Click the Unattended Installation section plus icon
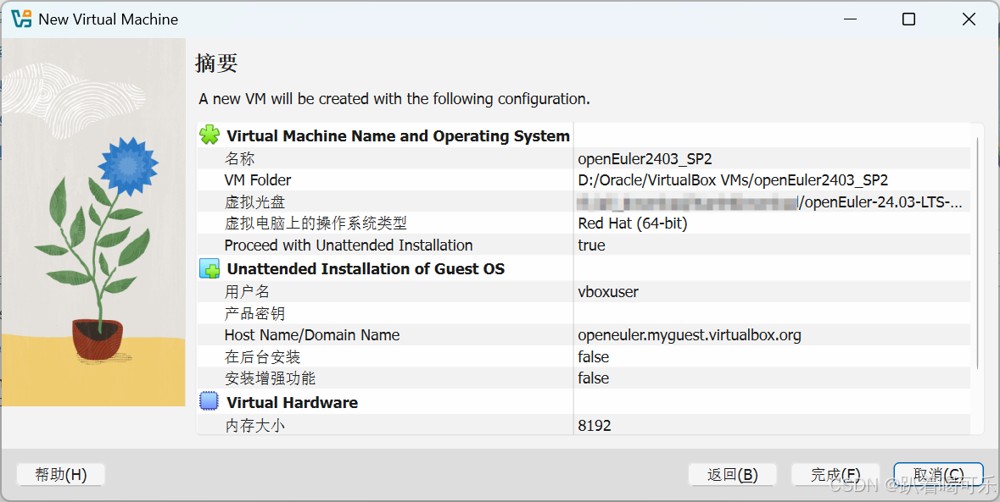Screen dimensions: 1000x502 pyautogui.click(x=209, y=269)
